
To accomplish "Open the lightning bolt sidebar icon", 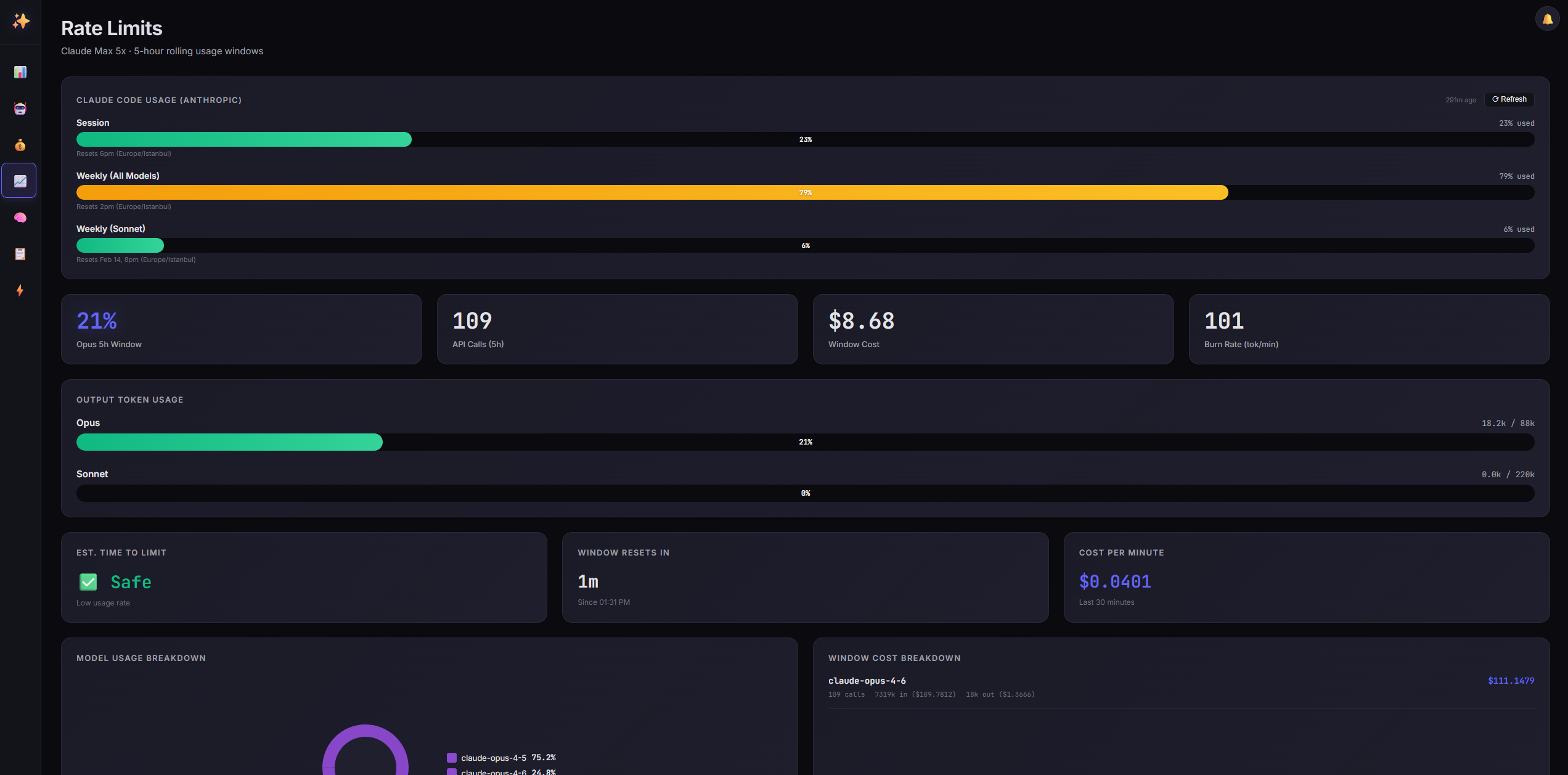I will (x=20, y=290).
